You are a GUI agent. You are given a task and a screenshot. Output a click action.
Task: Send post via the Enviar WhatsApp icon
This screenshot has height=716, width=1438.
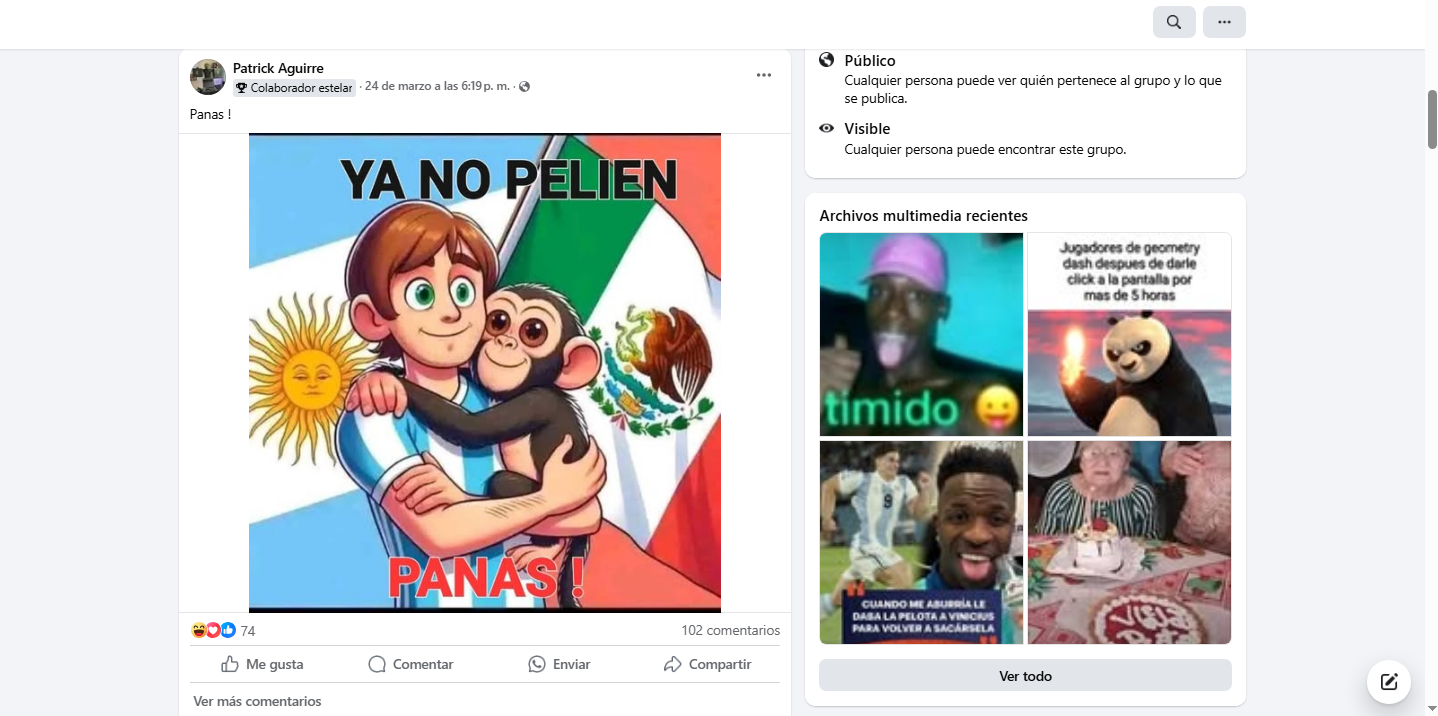(559, 664)
